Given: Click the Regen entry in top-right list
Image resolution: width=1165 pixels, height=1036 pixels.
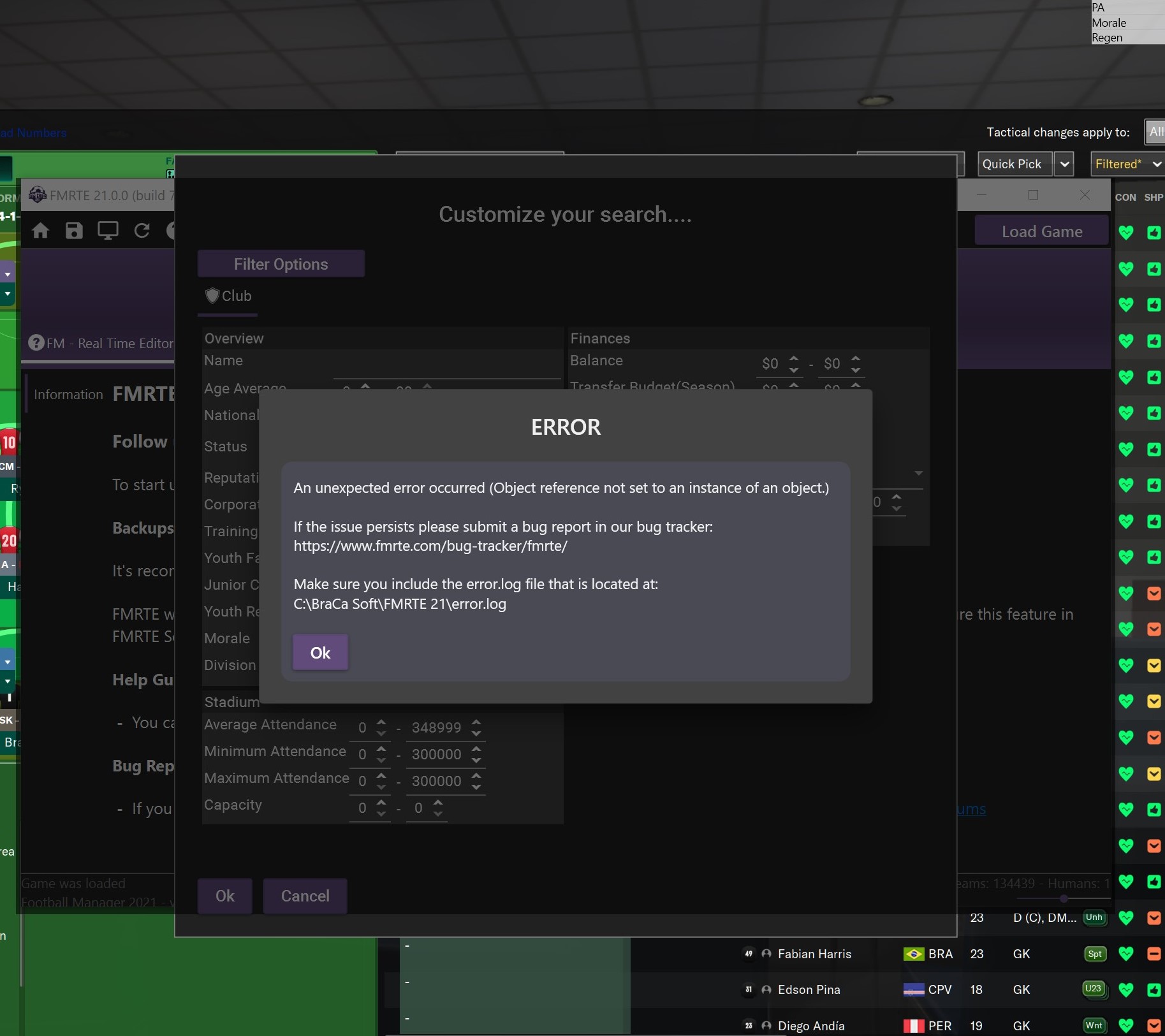Looking at the screenshot, I should pos(1107,37).
